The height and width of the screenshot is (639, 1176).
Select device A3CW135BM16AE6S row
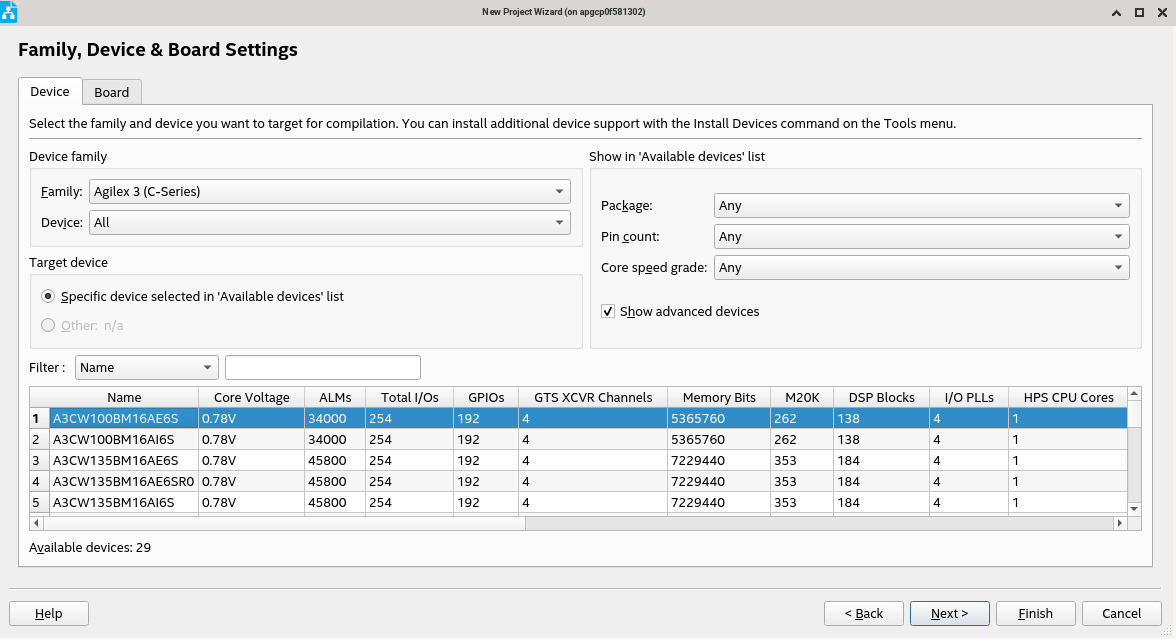115,460
